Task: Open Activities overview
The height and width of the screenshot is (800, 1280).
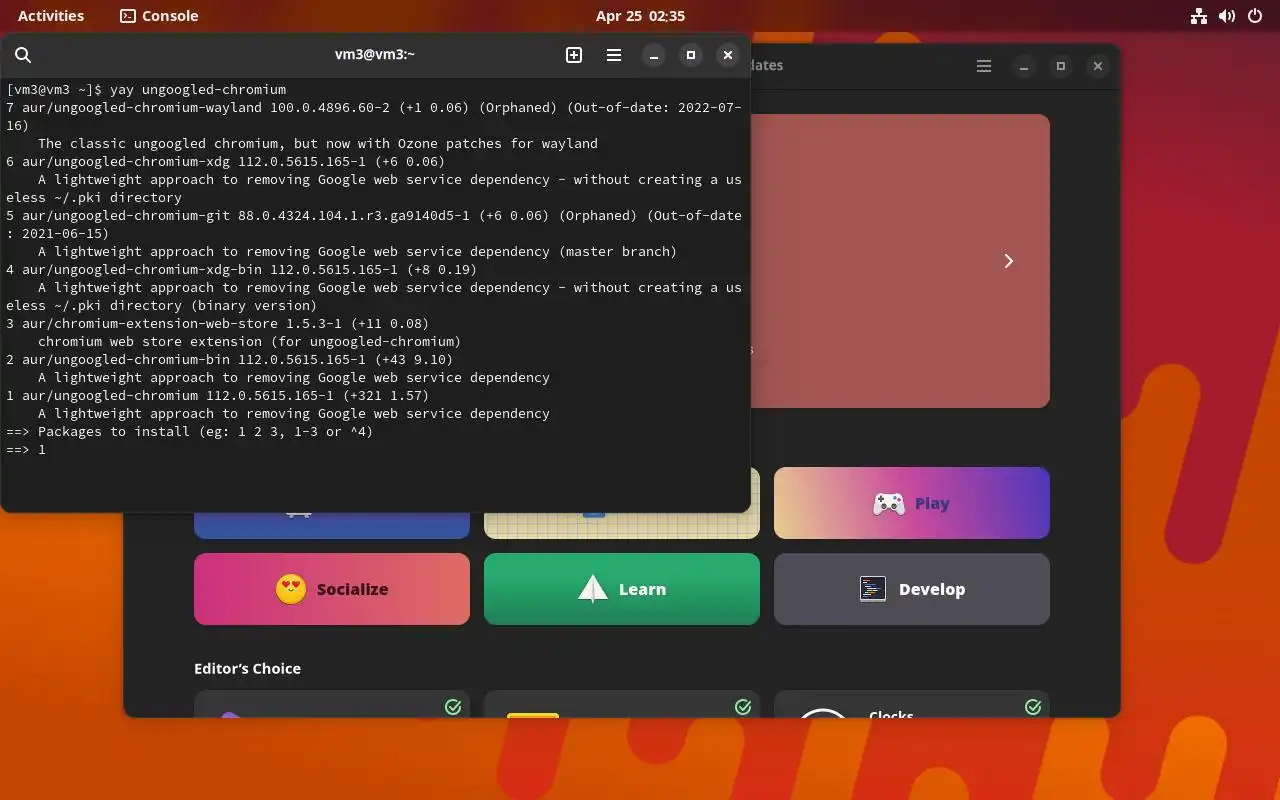Action: click(x=51, y=16)
